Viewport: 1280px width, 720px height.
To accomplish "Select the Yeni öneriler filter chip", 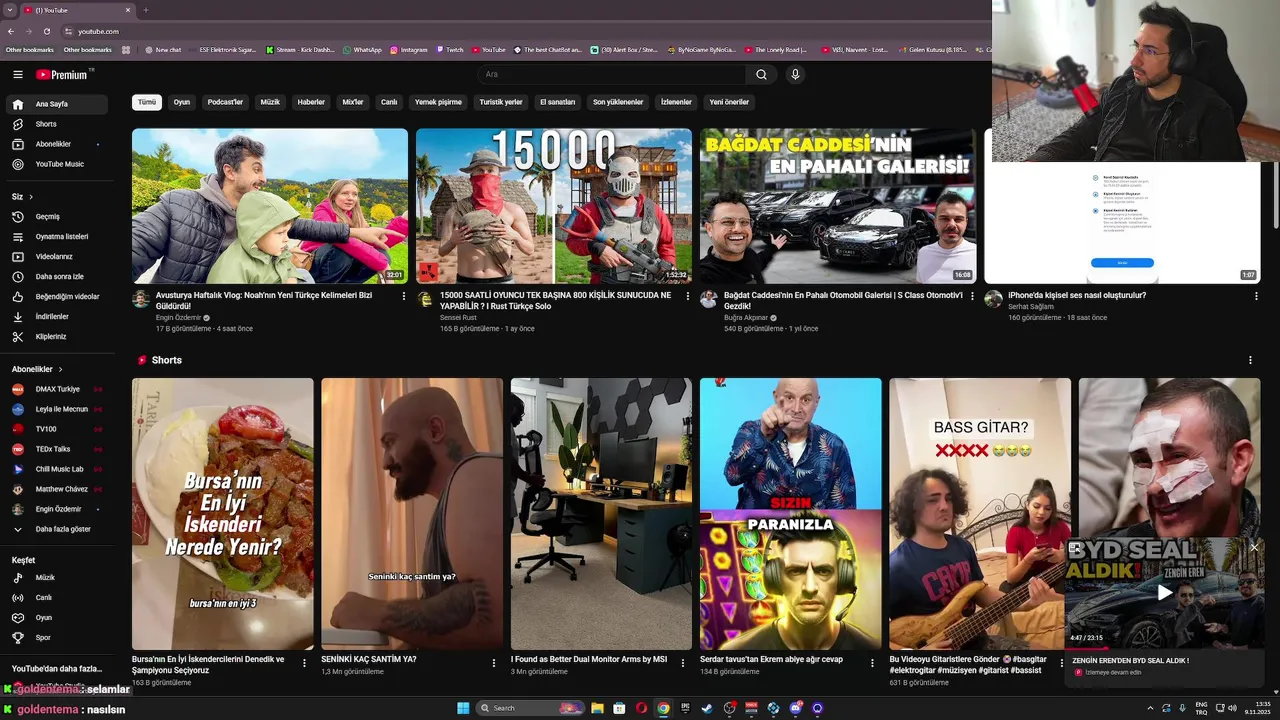I will pos(729,102).
